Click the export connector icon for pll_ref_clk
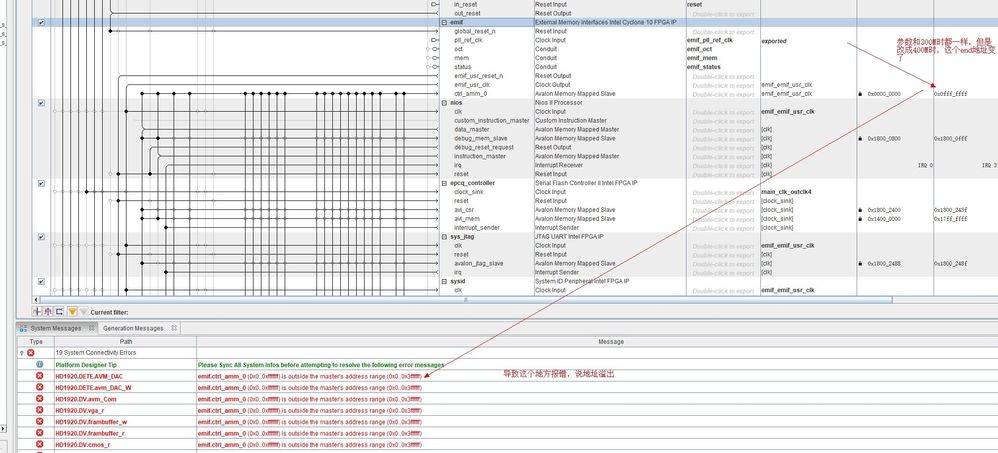 pyautogui.click(x=435, y=40)
